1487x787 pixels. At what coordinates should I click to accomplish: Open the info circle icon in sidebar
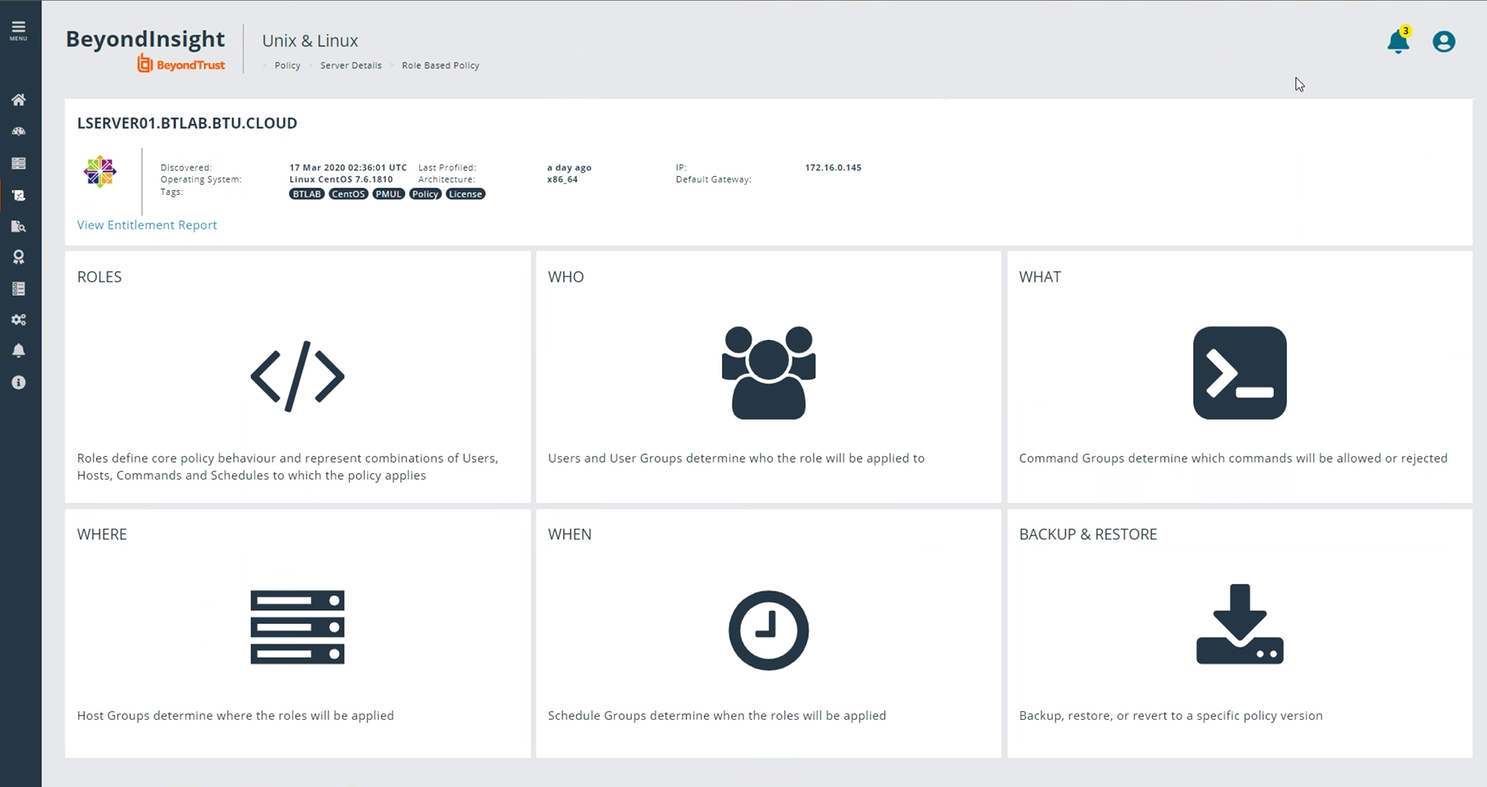coord(18,382)
